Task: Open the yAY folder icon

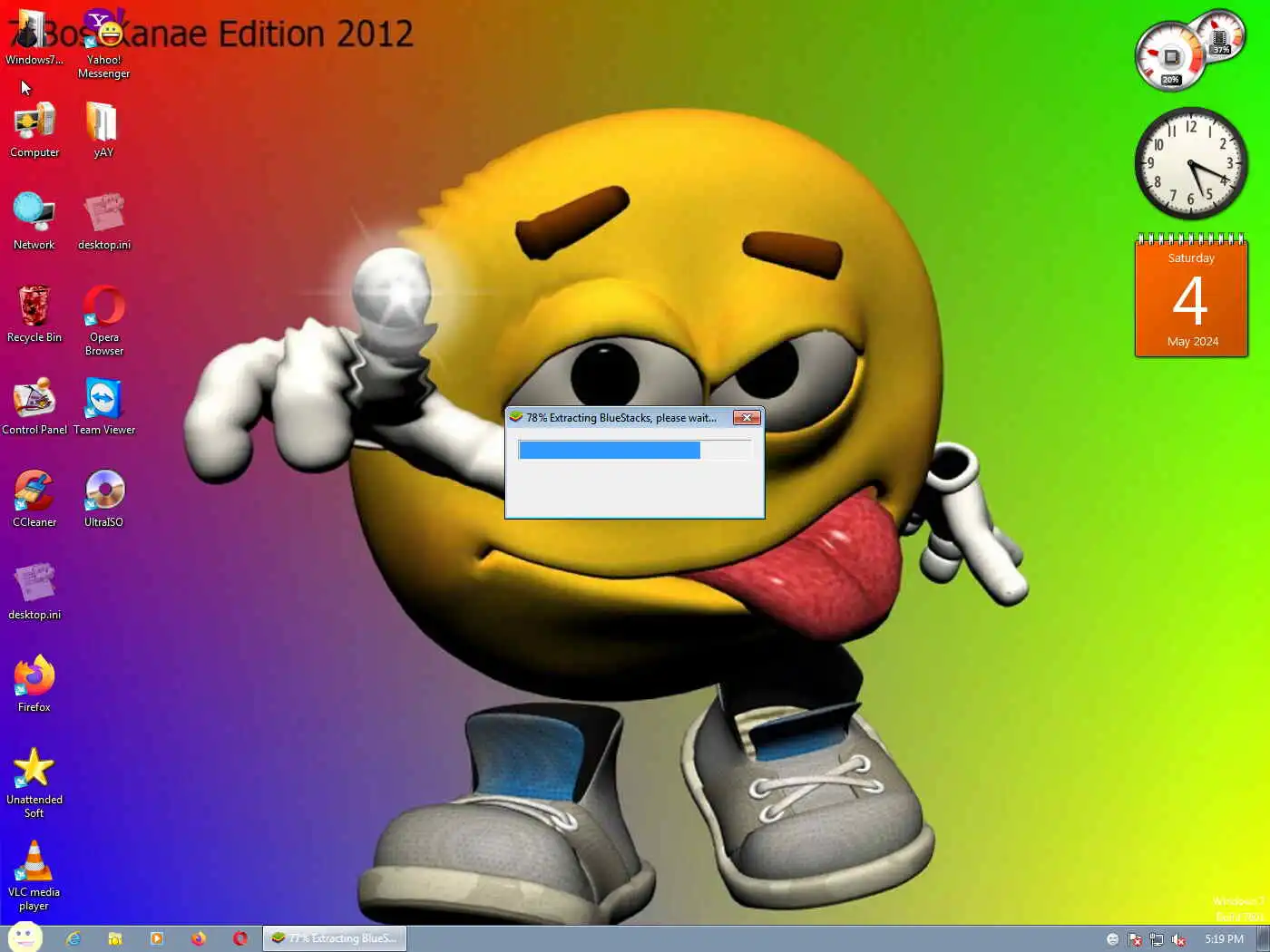Action: click(103, 130)
